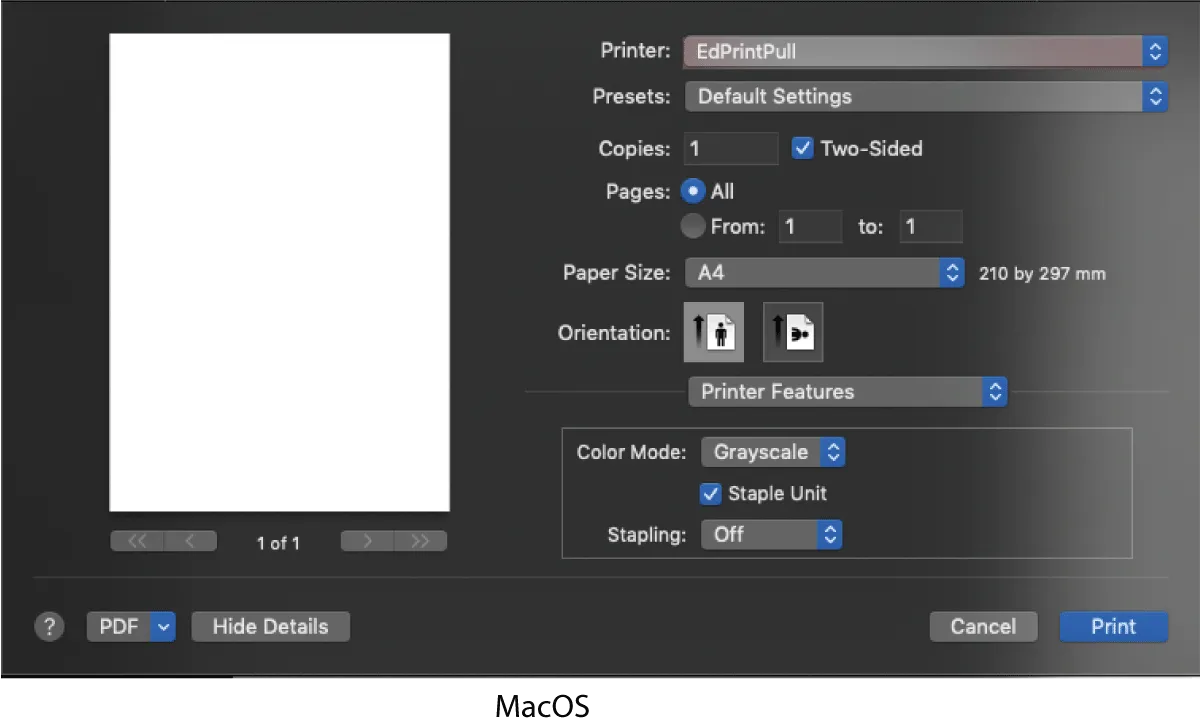The width and height of the screenshot is (1200, 725).
Task: Click the Hide Details button
Action: coord(270,626)
